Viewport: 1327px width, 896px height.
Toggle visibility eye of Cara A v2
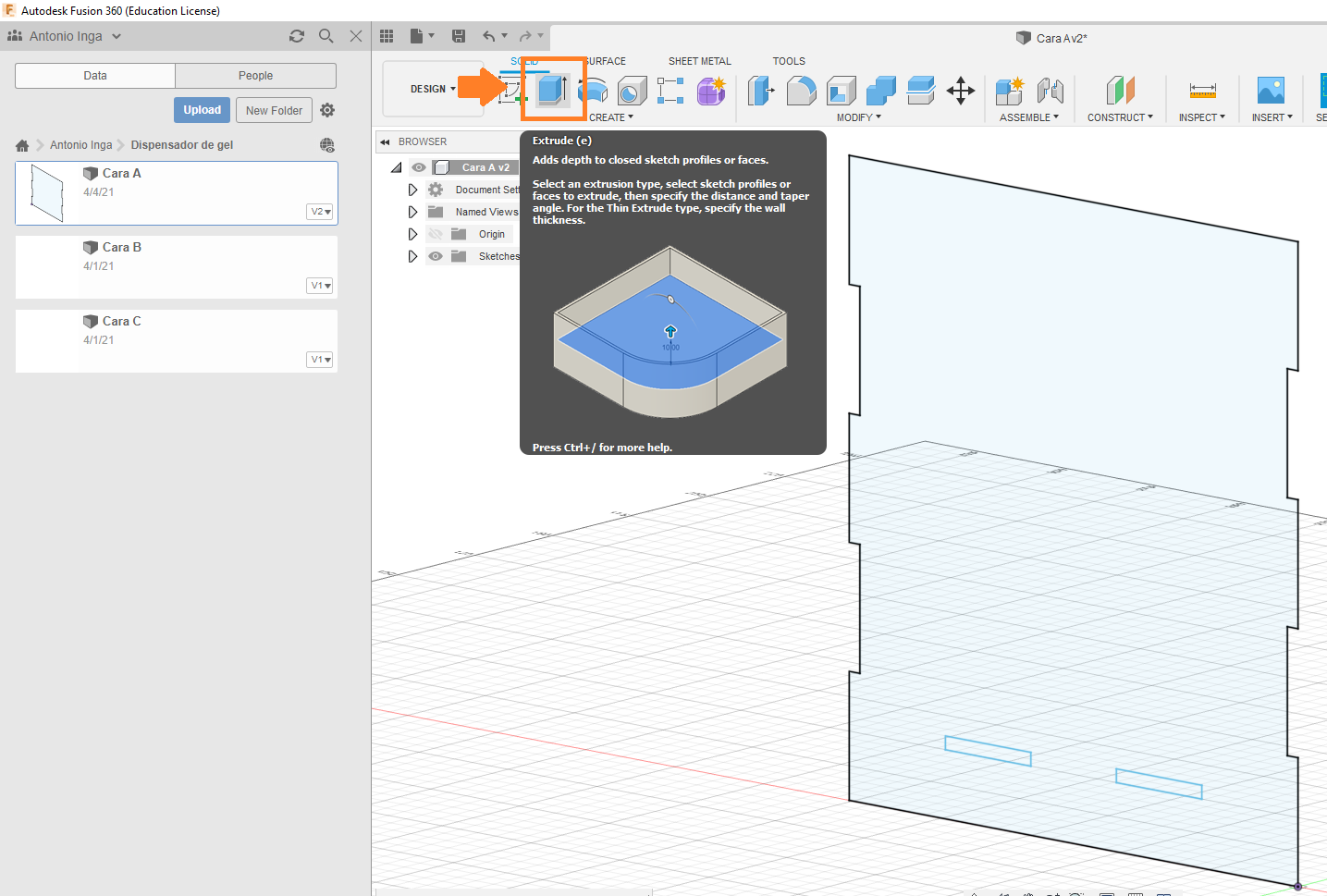pos(419,167)
